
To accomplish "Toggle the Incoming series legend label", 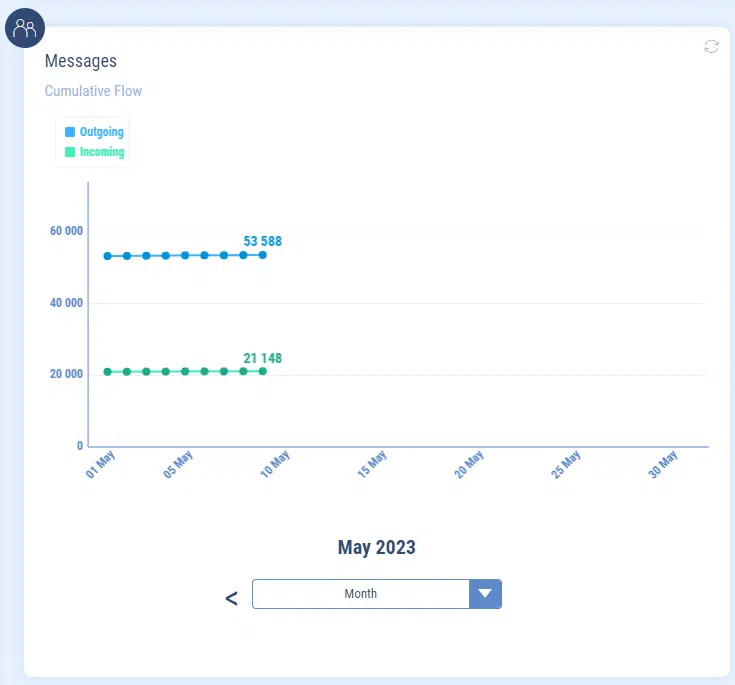I will pyautogui.click(x=101, y=152).
